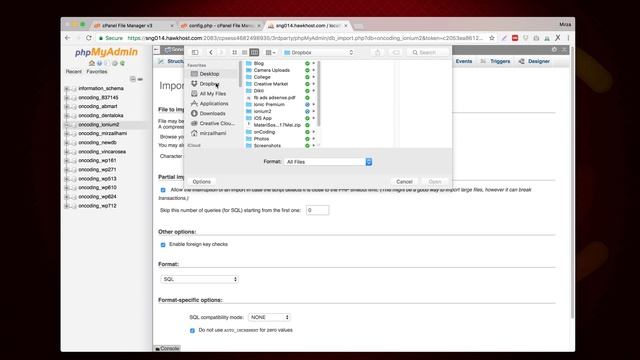Open SQL compatibility mode NONE dropdown

coord(269,317)
